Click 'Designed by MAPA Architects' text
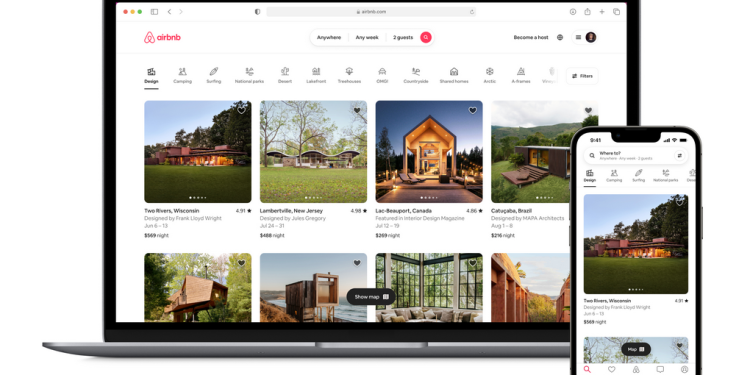The height and width of the screenshot is (375, 750). pyautogui.click(x=528, y=218)
